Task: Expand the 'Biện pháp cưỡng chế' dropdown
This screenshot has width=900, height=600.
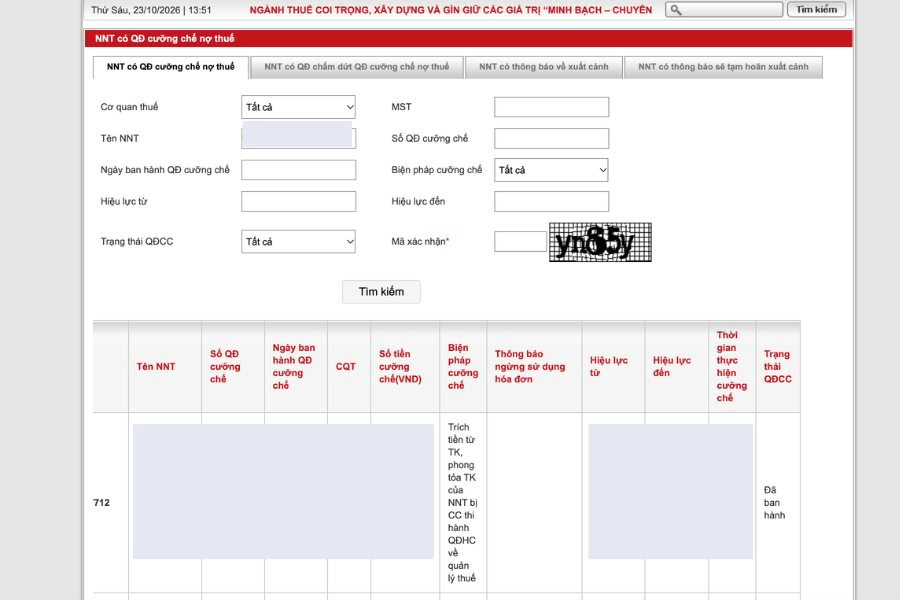Action: pos(551,170)
